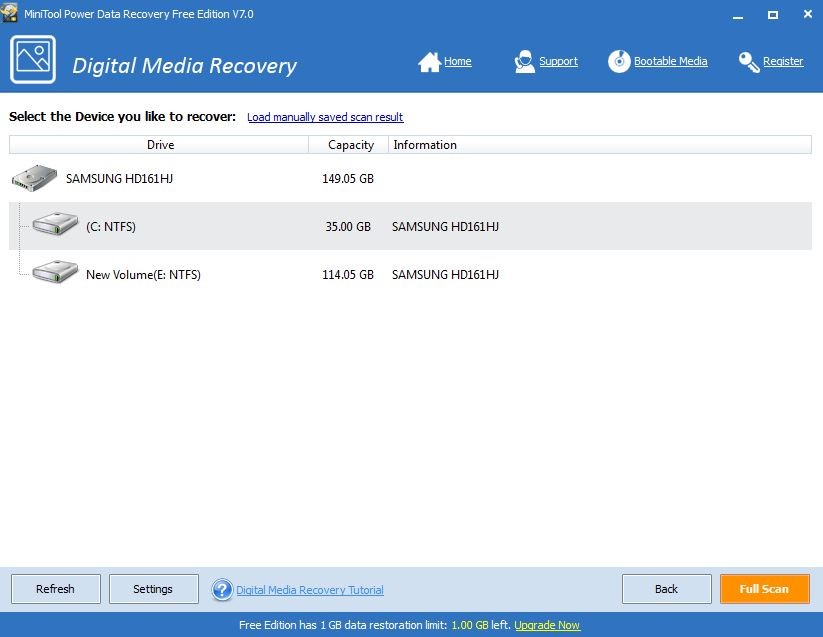Click the key icon beside Register

pos(749,62)
